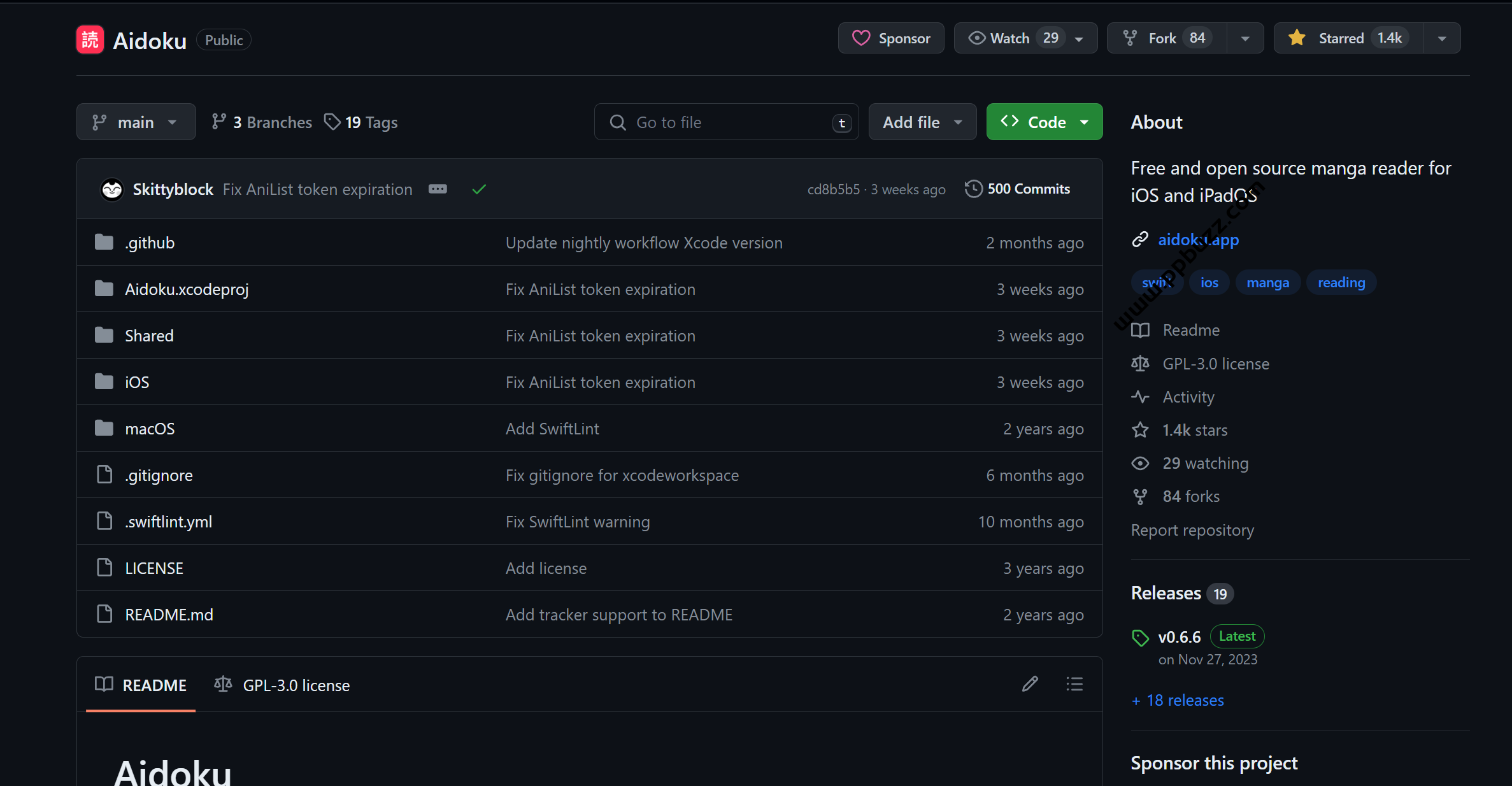Click the Fork button
The image size is (1512, 786).
pyautogui.click(x=1167, y=38)
